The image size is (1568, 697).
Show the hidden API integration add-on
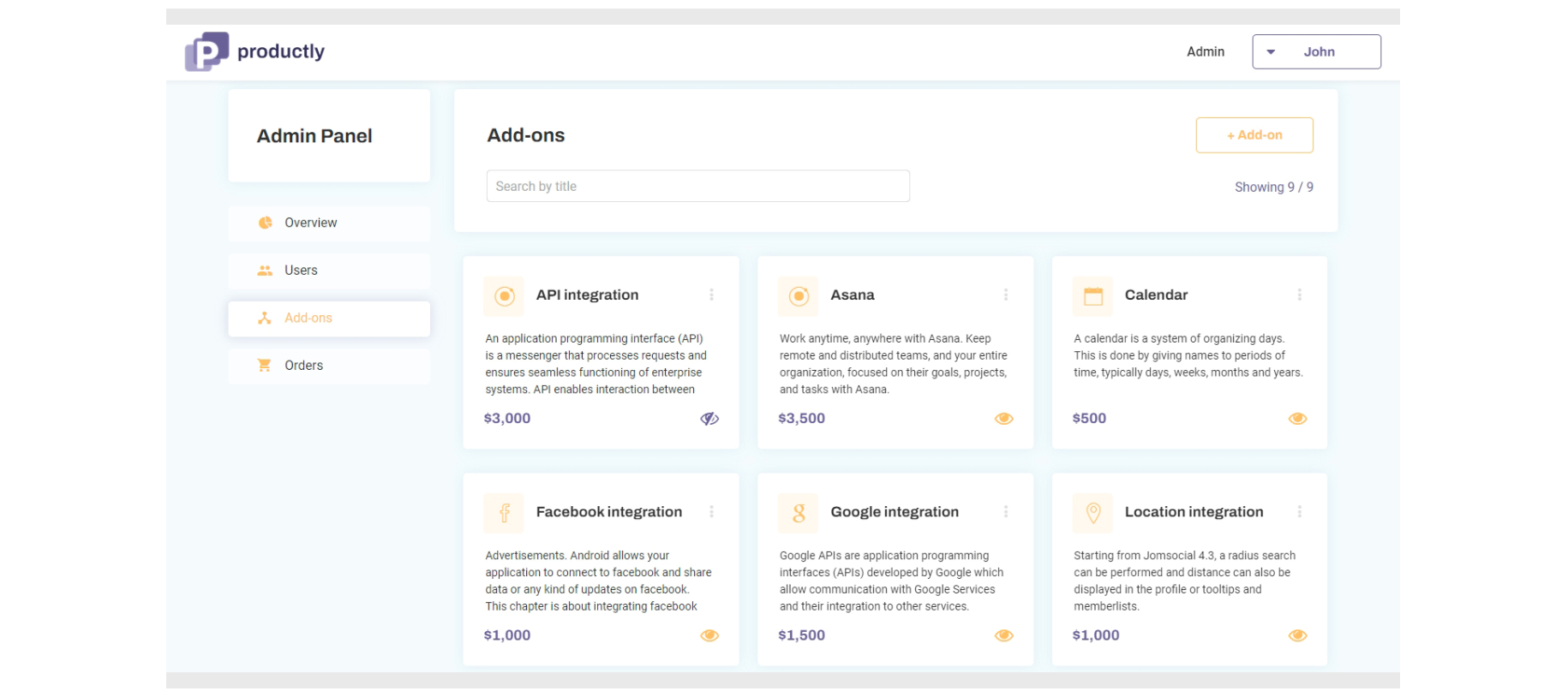[x=709, y=419]
